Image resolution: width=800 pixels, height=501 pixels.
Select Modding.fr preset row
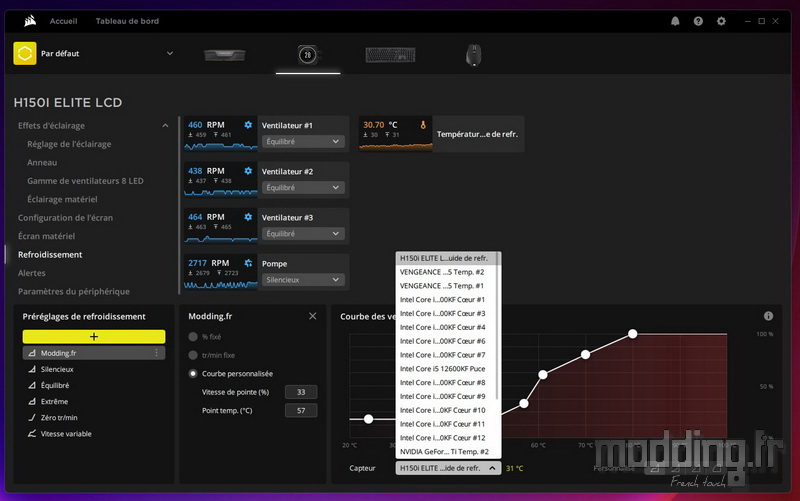click(x=94, y=353)
